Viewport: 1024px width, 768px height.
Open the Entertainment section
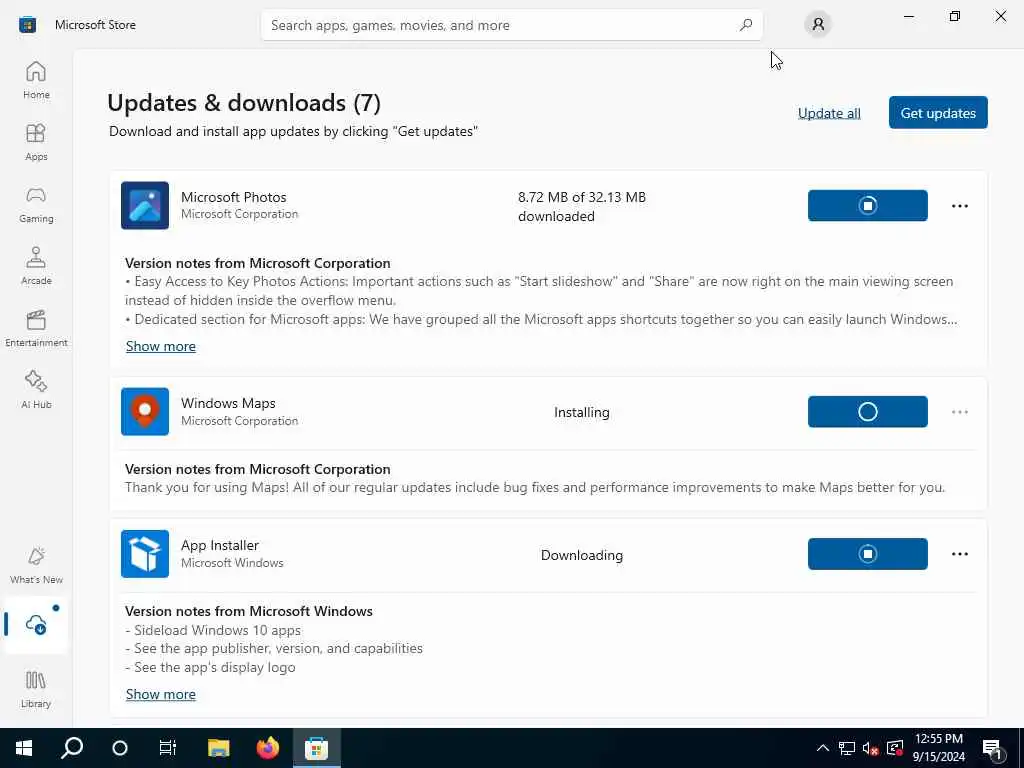click(x=36, y=328)
